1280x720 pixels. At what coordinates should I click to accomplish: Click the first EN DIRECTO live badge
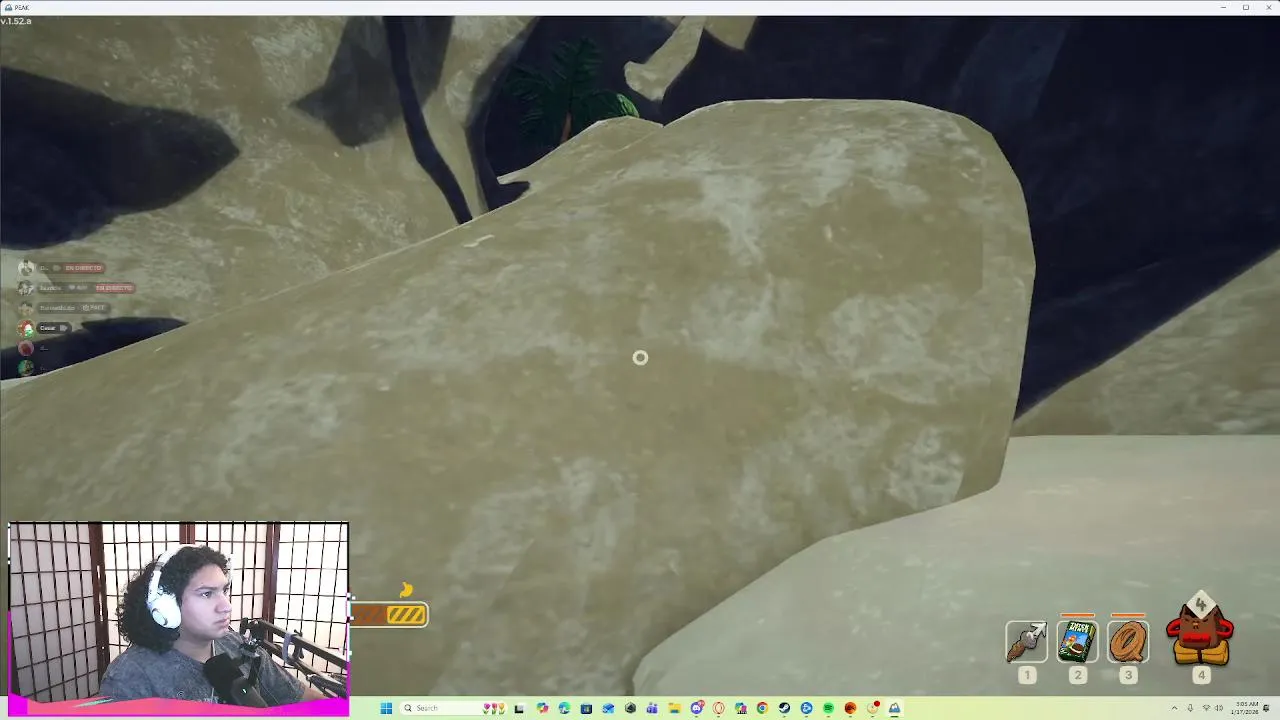[84, 268]
